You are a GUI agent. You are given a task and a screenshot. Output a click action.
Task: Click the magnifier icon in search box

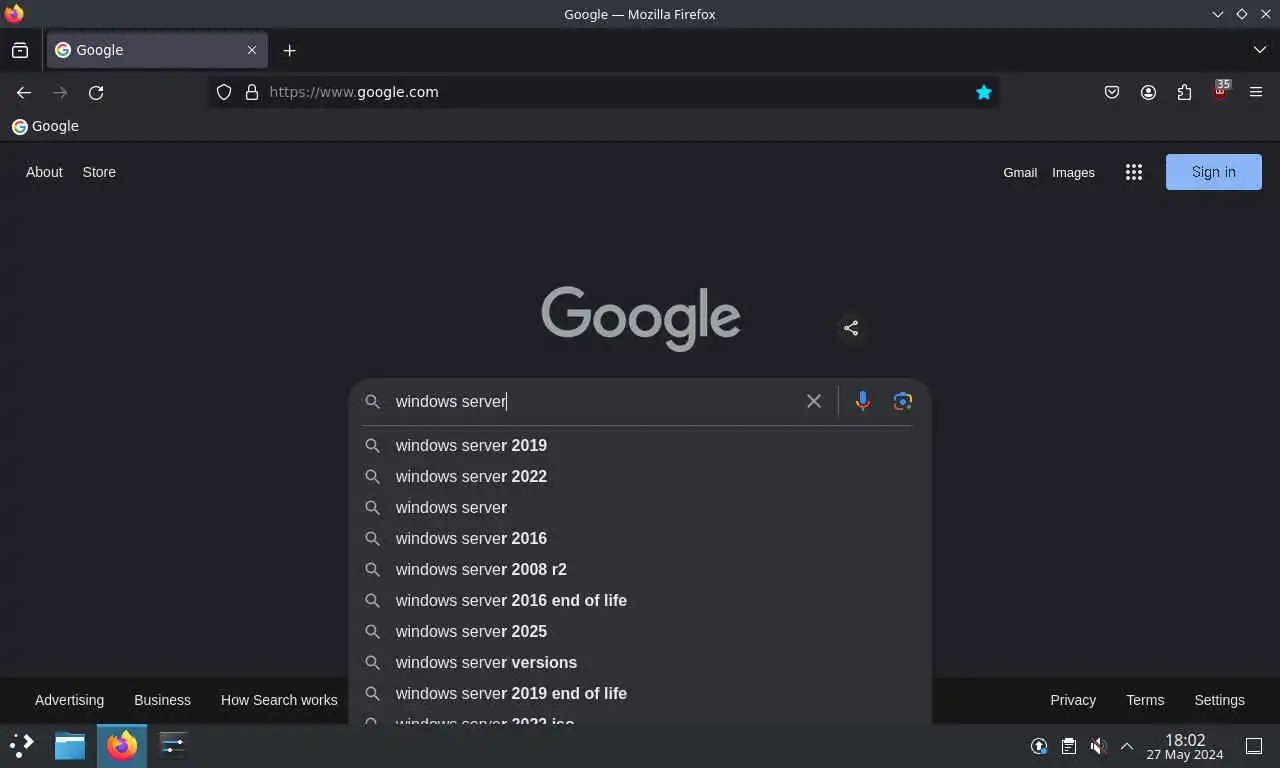tap(372, 401)
